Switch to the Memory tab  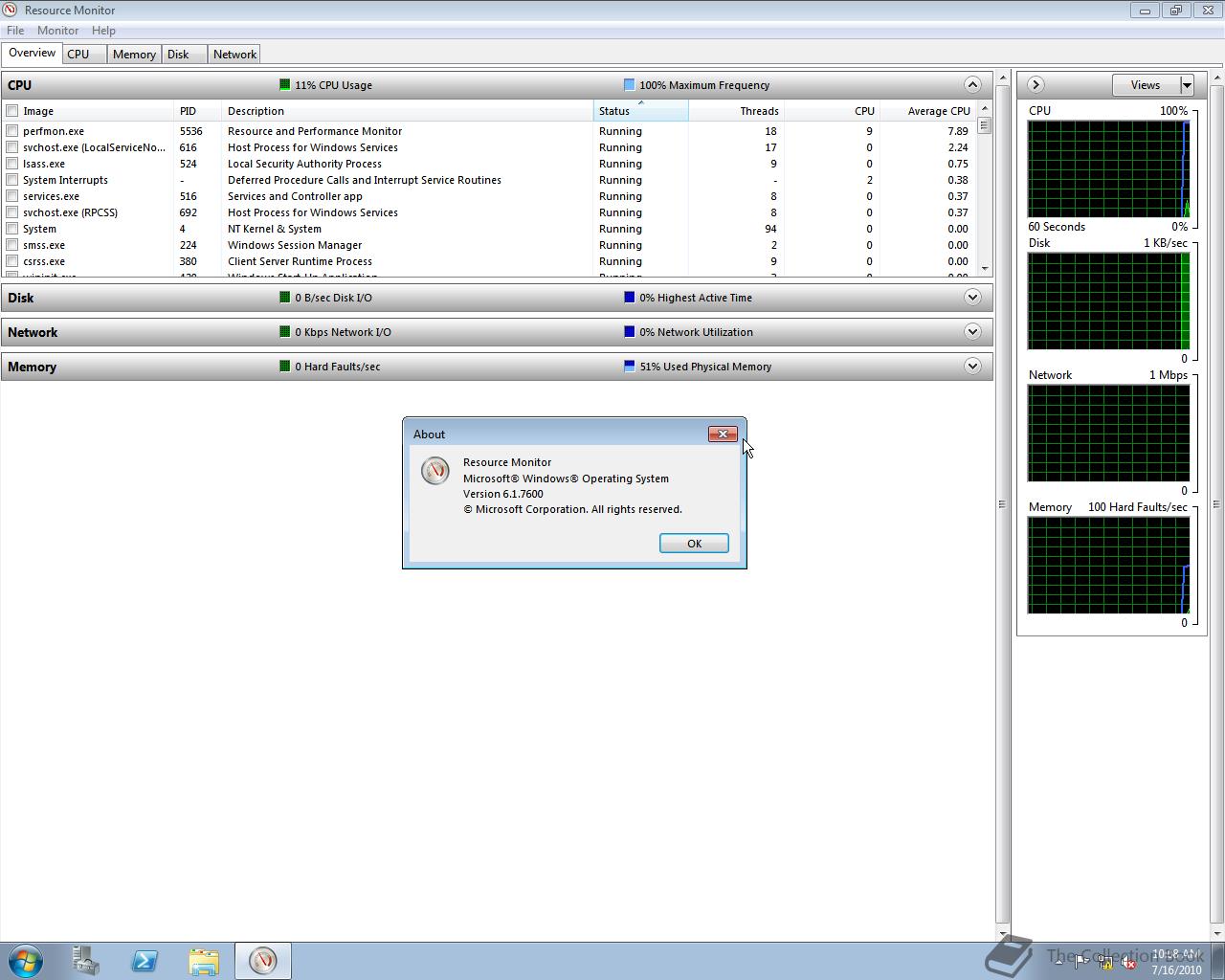coord(134,55)
